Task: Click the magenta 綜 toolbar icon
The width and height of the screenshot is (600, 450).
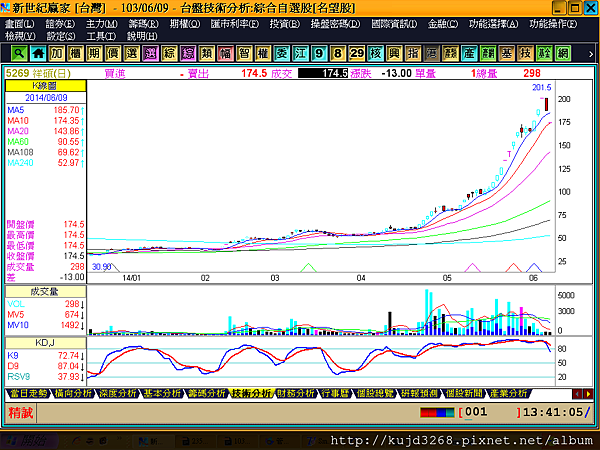Action: [x=188, y=53]
